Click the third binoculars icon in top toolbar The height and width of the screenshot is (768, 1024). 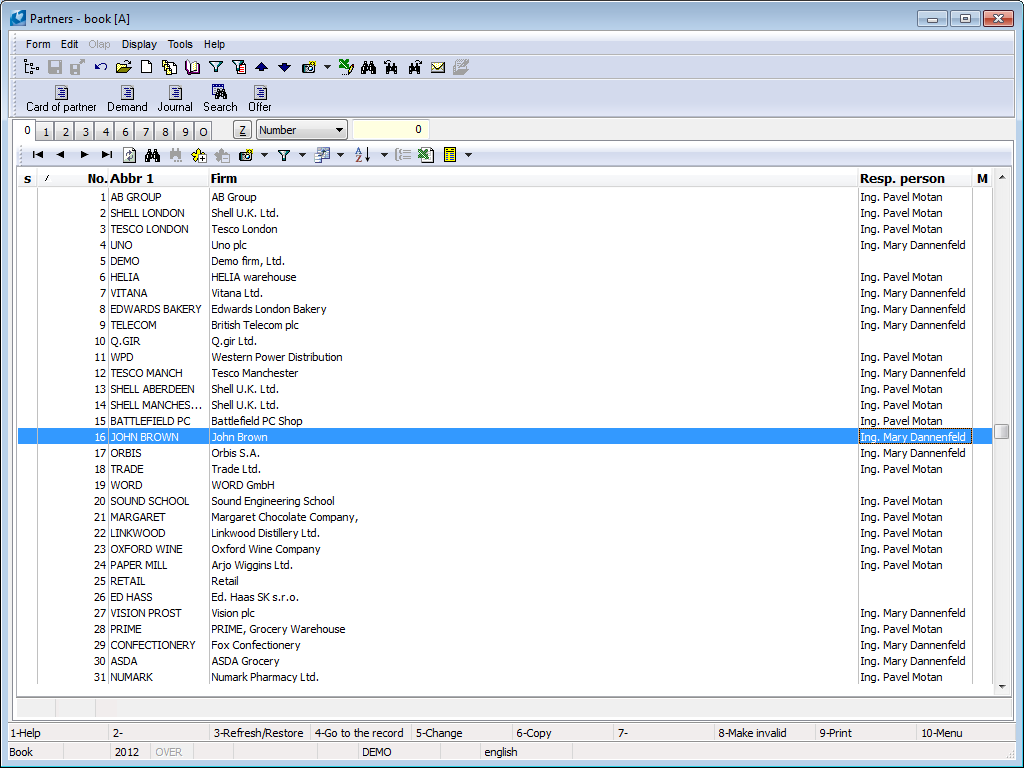415,67
